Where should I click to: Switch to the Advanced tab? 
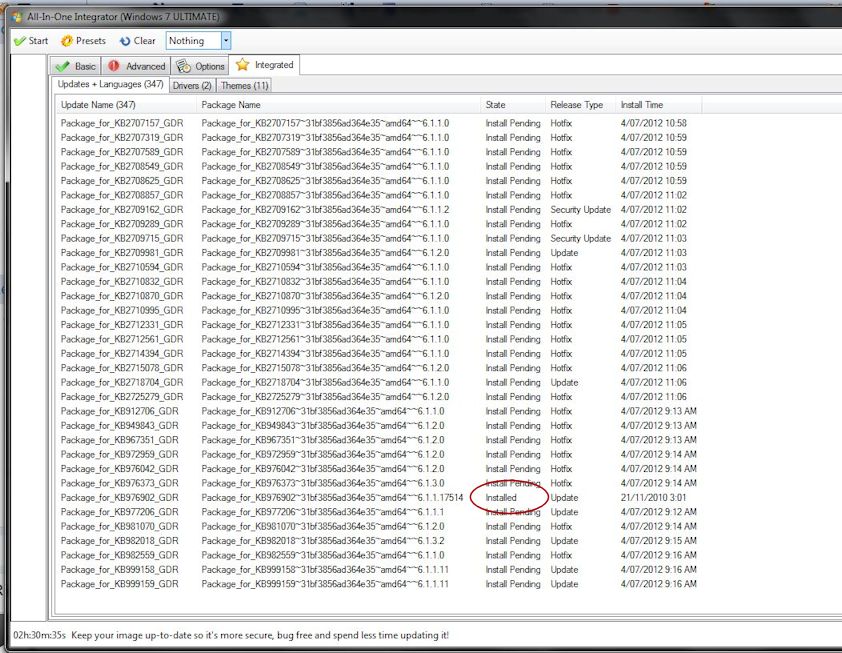136,66
